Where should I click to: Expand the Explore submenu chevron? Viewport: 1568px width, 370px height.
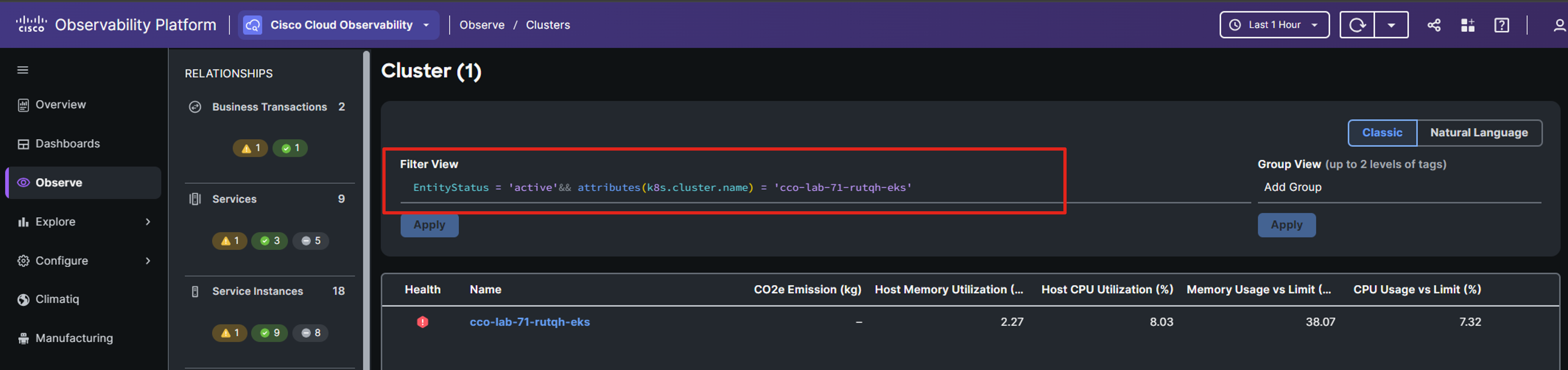point(148,222)
